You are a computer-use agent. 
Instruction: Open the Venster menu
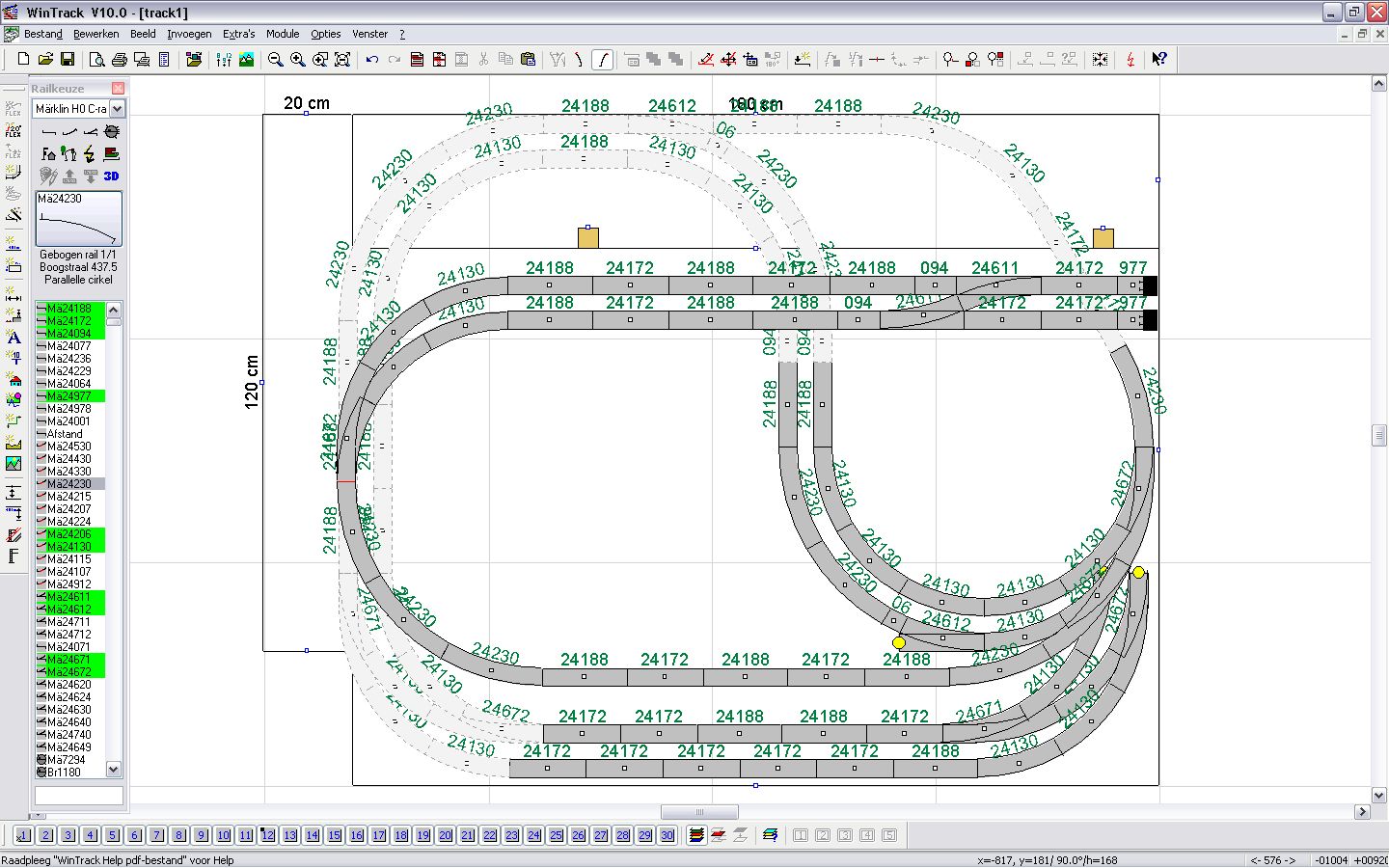click(x=369, y=34)
